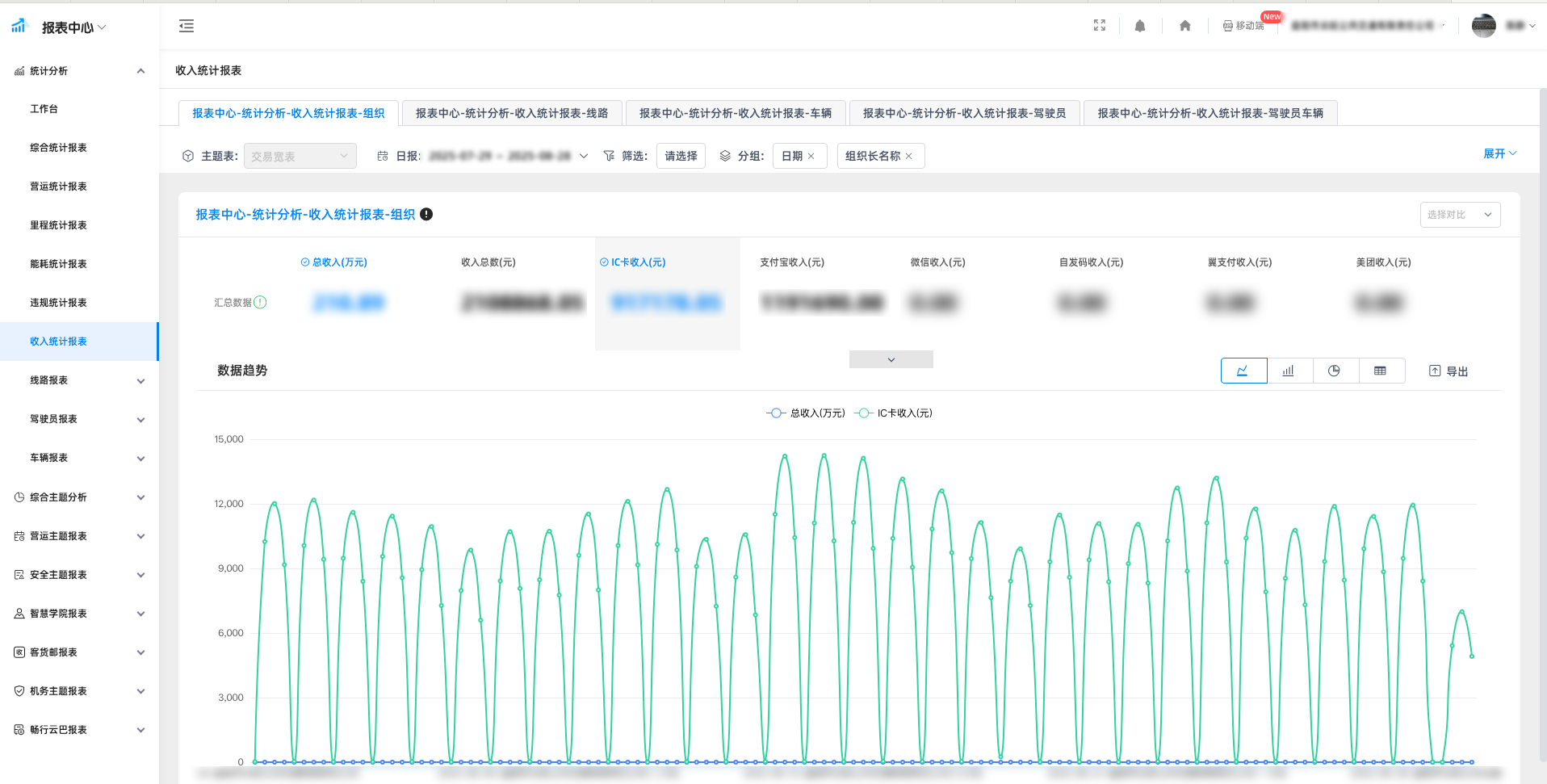Toggle 总收入(万元) metric selection

coord(333,262)
